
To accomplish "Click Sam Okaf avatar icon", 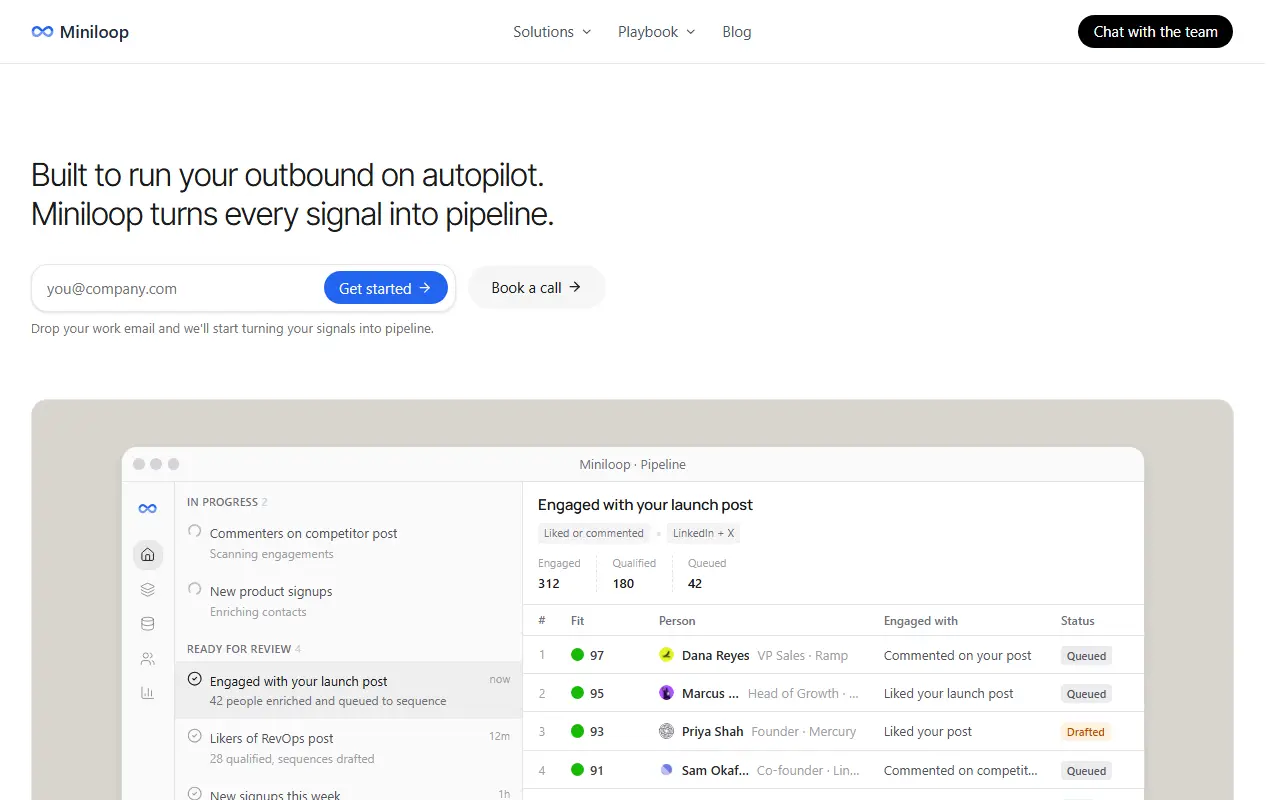I will pos(666,770).
